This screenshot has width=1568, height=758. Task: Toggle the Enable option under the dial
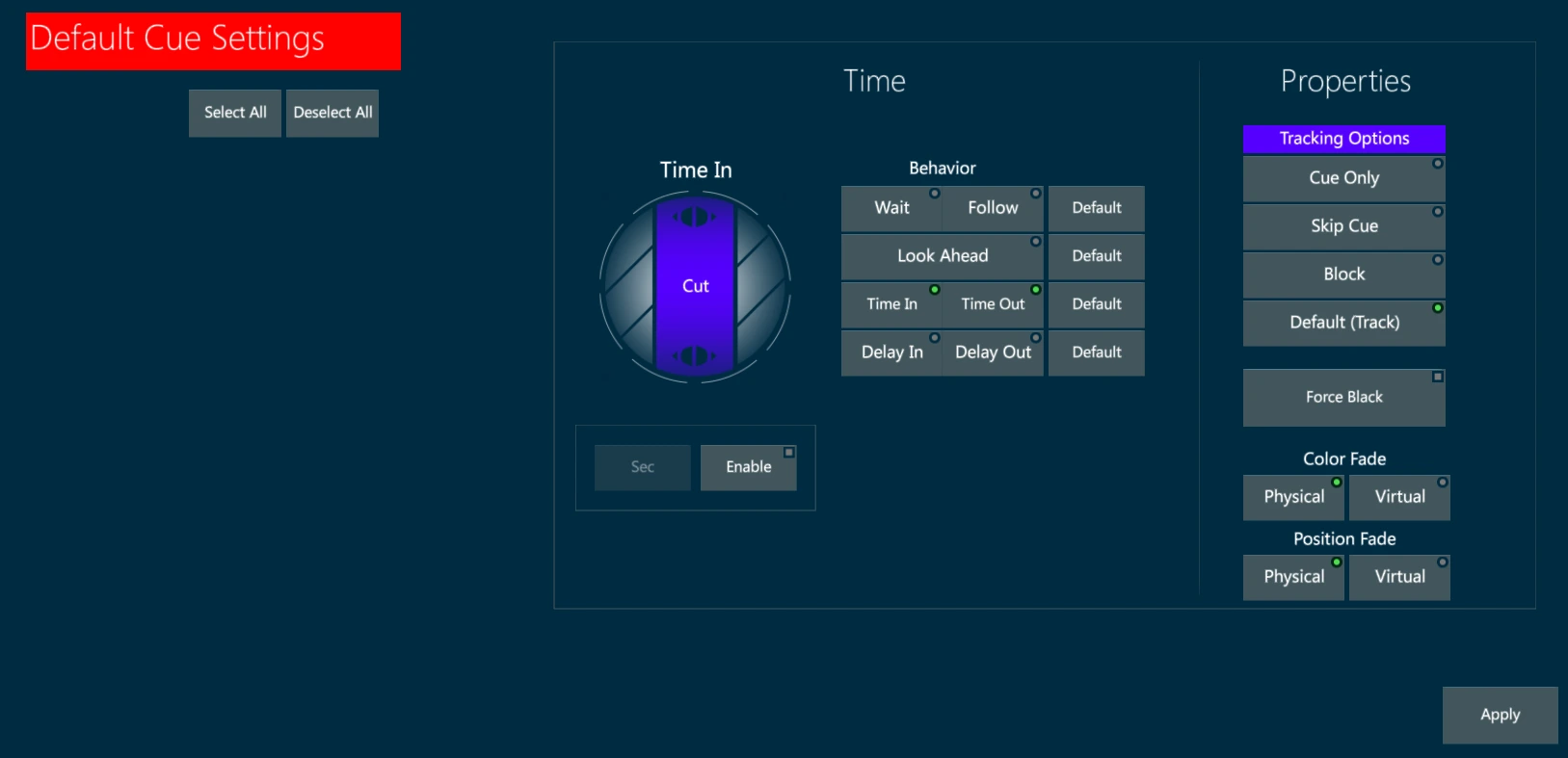(749, 467)
